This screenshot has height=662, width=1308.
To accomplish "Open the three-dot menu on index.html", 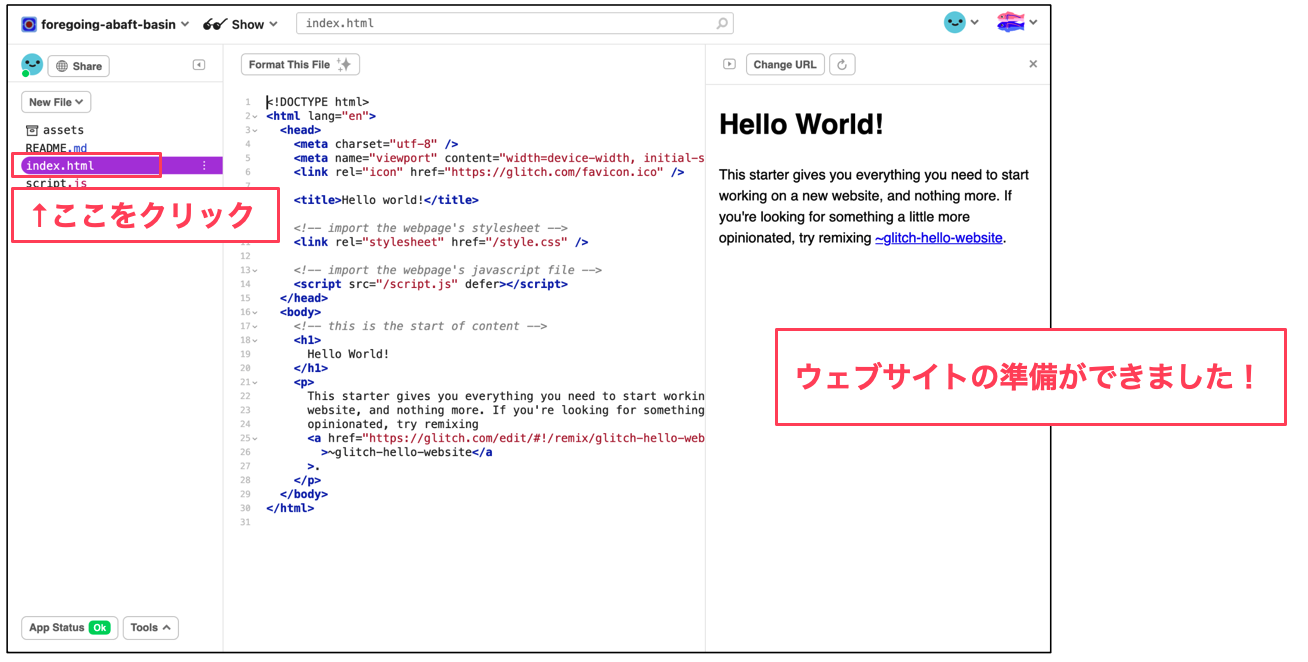I will (205, 166).
